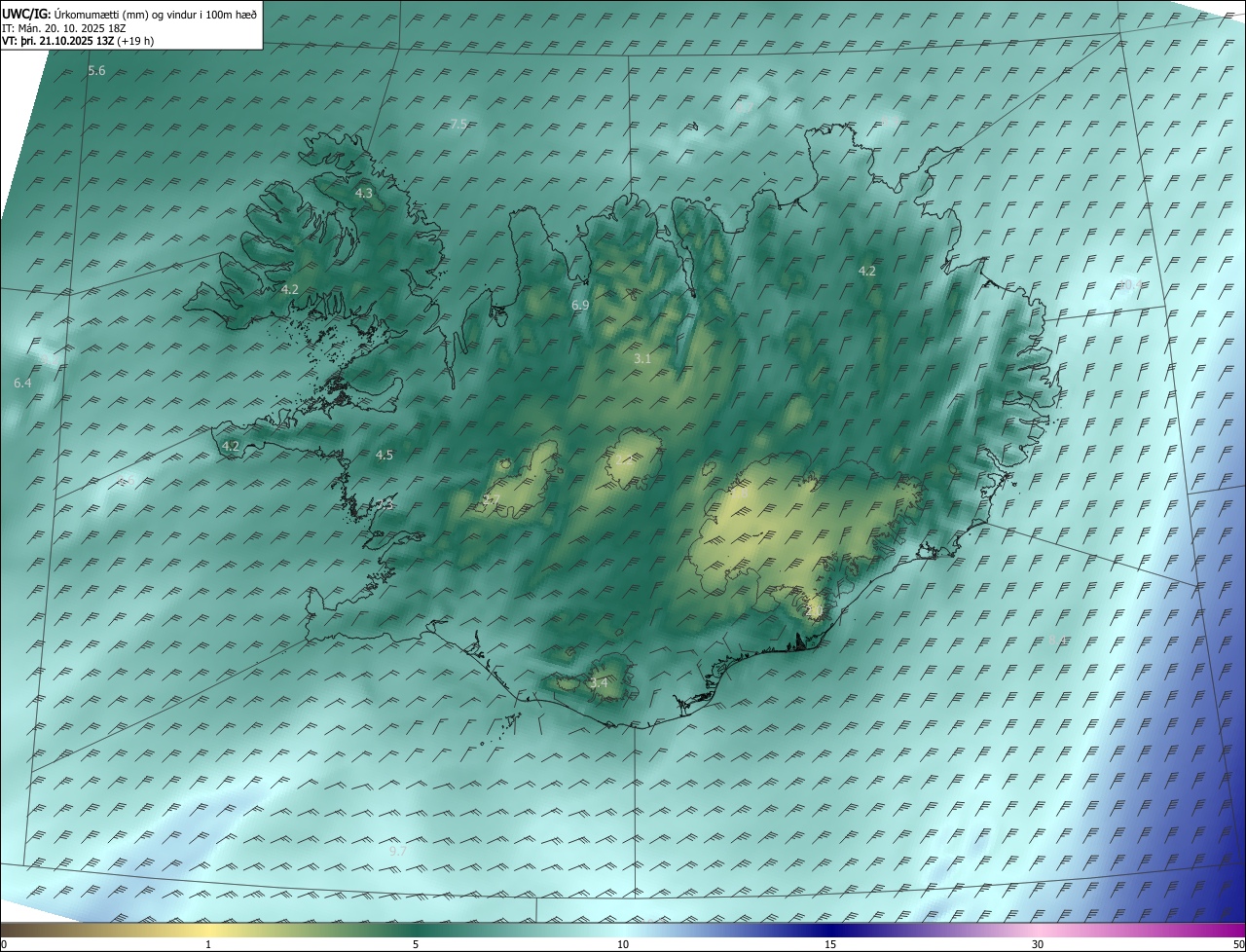Viewport: 1246px width, 952px height.
Task: Click the "0" tick on the colorbar
Action: click(x=4, y=944)
